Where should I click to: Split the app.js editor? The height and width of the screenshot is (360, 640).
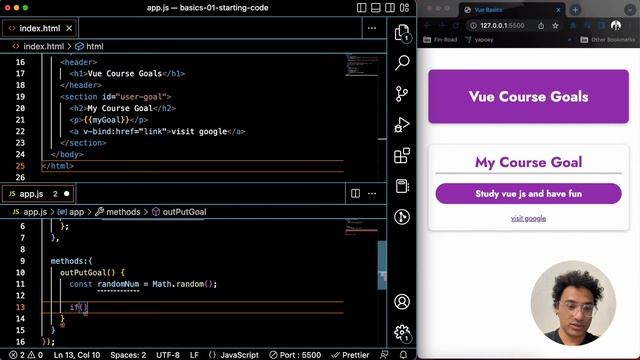coord(356,193)
